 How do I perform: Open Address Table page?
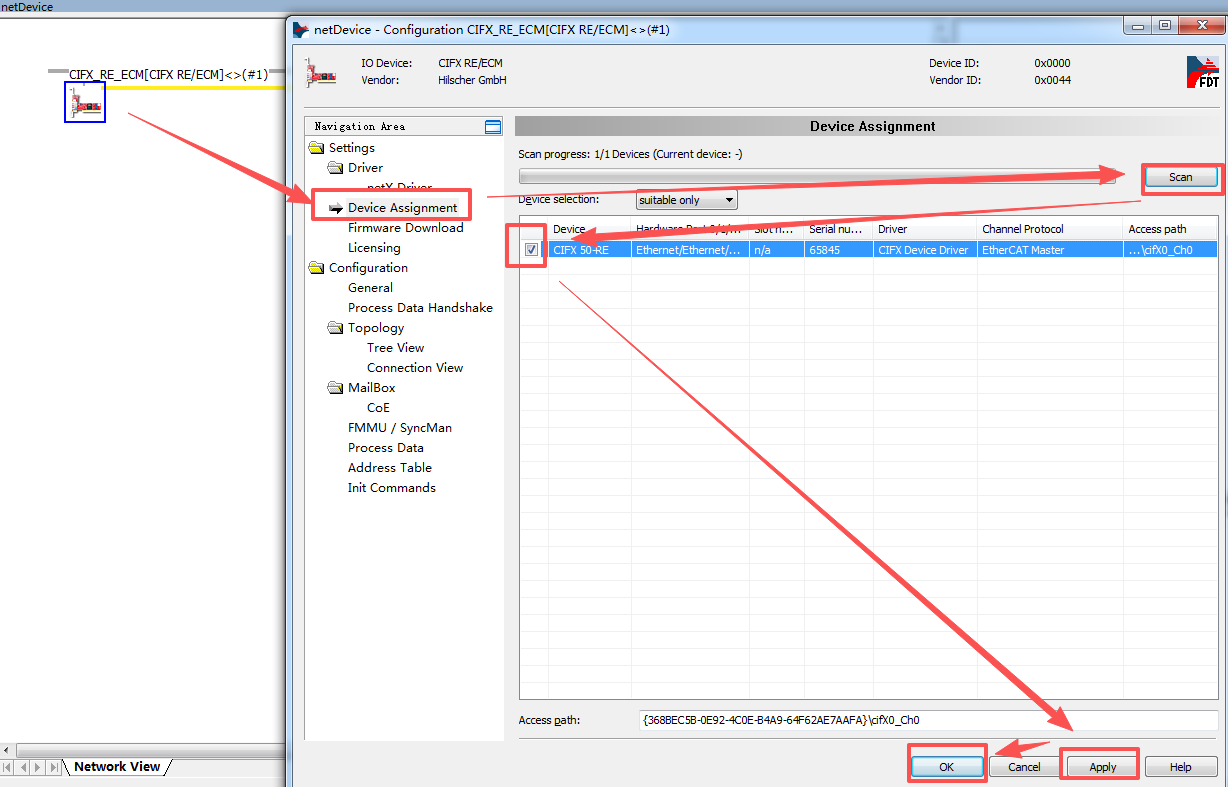tap(390, 468)
